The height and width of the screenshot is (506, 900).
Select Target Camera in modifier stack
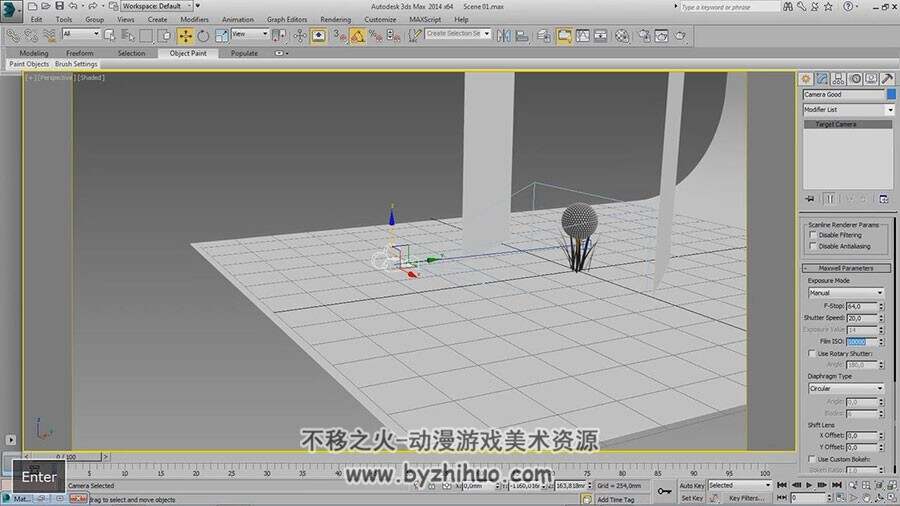(847, 124)
